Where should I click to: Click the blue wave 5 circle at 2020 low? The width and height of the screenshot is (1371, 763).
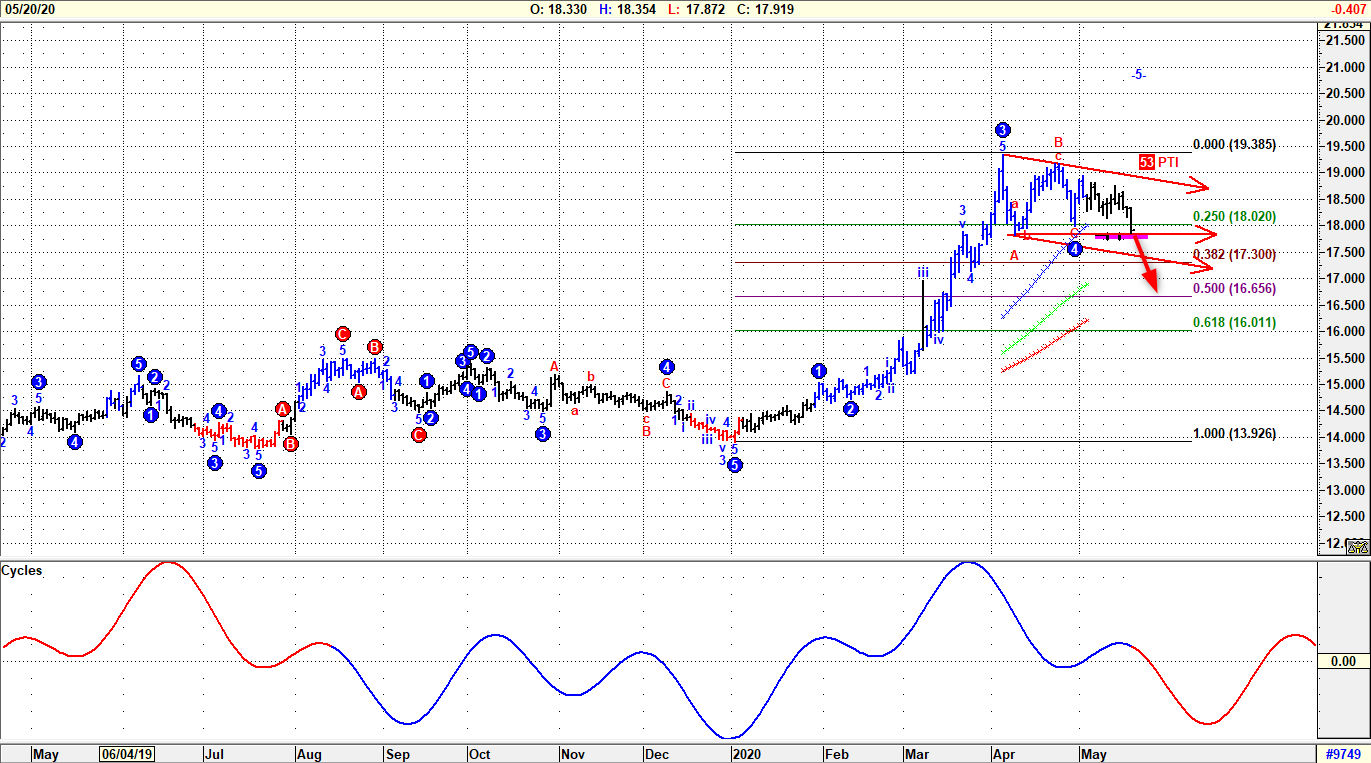(x=735, y=465)
